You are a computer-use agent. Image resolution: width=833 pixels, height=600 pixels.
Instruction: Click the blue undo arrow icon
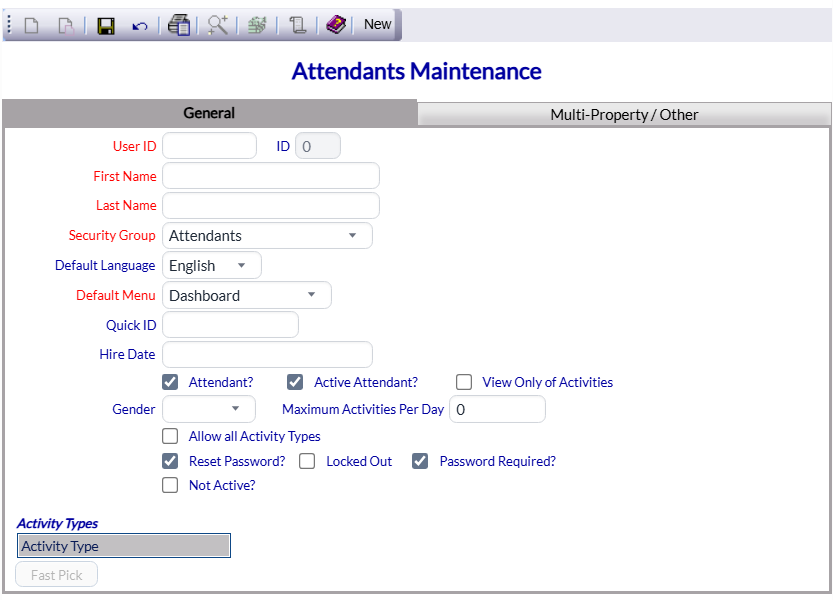pyautogui.click(x=139, y=25)
